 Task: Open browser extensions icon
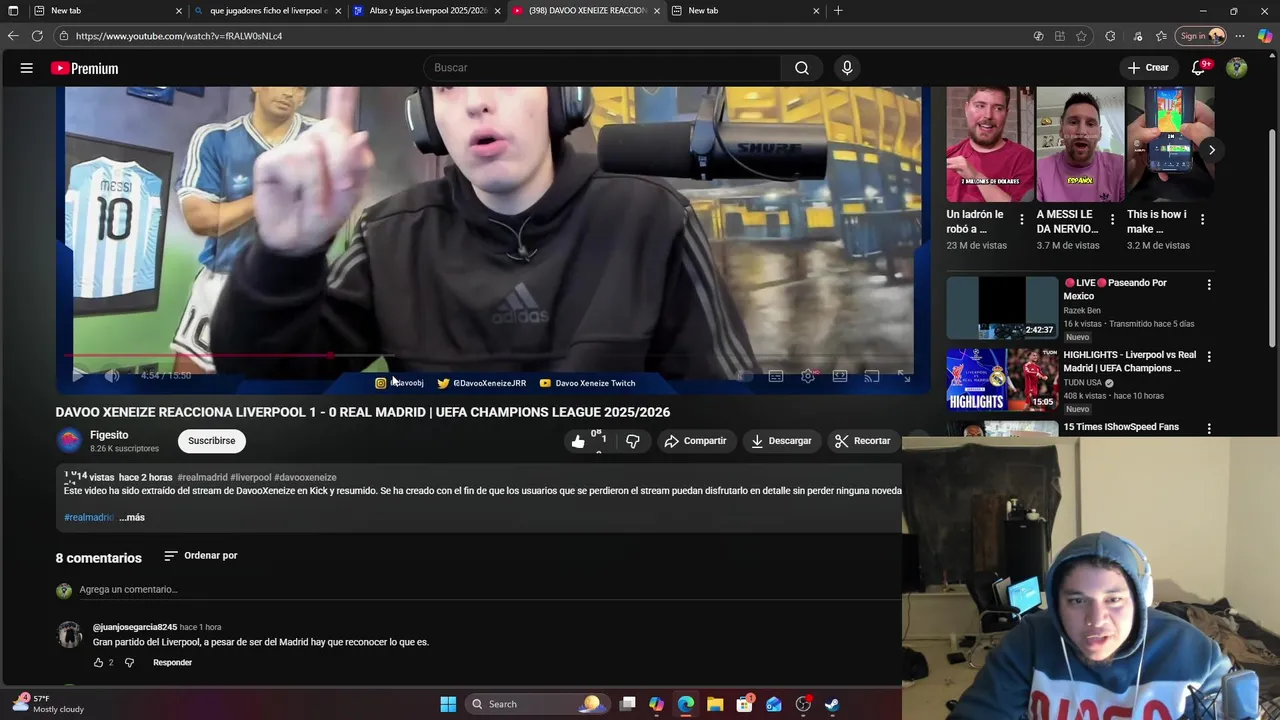tap(1110, 36)
